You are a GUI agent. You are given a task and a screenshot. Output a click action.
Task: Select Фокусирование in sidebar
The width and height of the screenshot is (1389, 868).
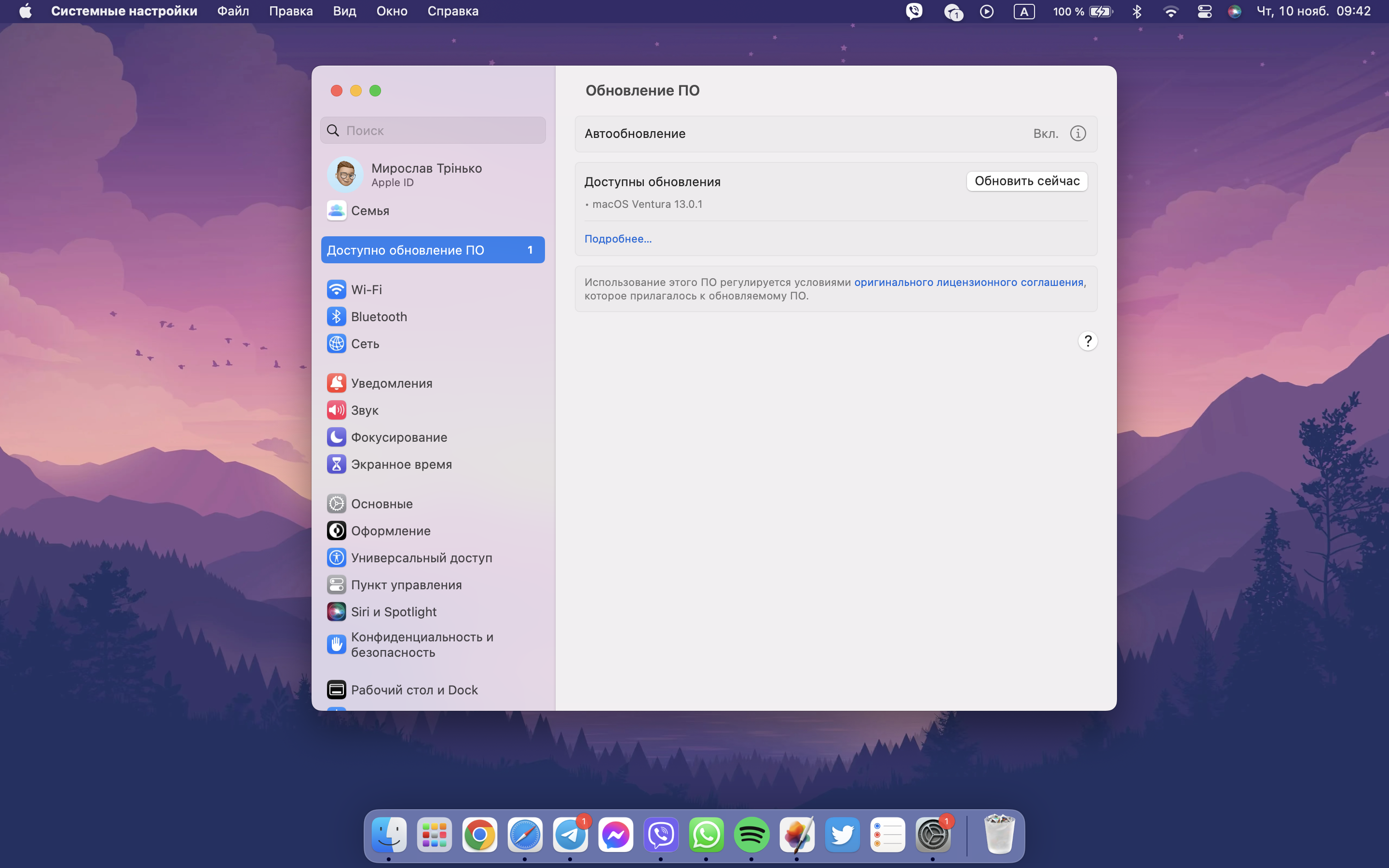[398, 437]
